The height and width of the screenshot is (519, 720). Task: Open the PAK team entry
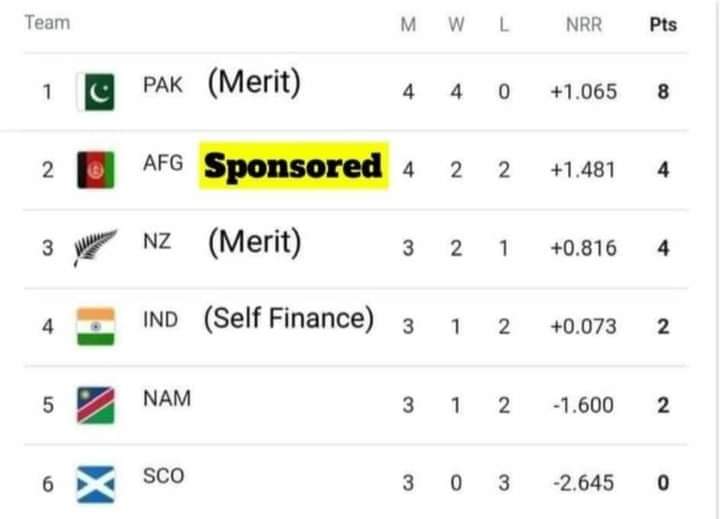(x=163, y=85)
